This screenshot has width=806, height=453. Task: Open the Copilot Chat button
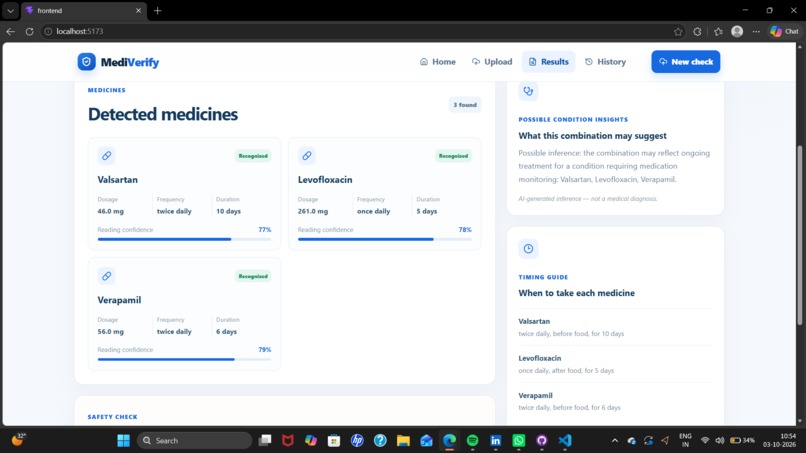point(784,31)
